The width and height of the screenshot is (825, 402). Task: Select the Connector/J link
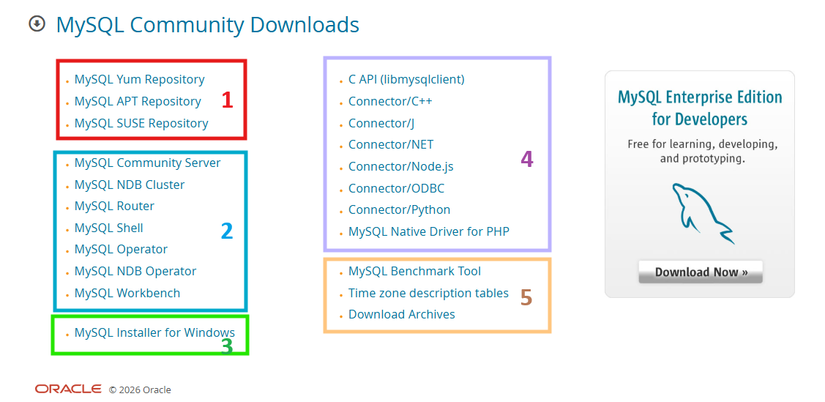[381, 123]
